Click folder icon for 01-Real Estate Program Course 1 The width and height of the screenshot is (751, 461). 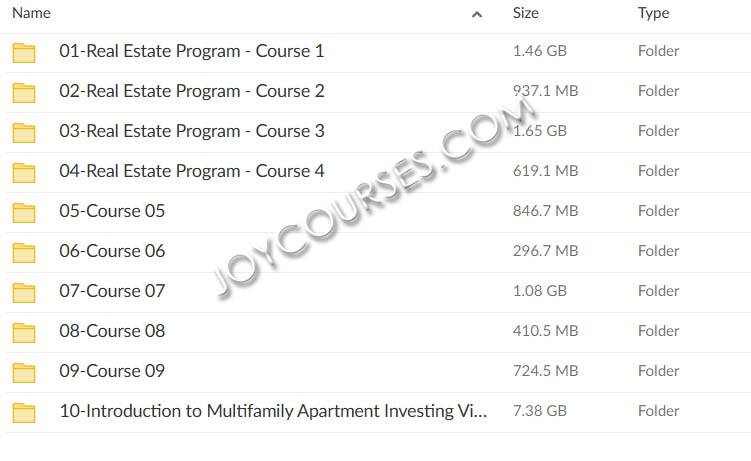coord(24,53)
